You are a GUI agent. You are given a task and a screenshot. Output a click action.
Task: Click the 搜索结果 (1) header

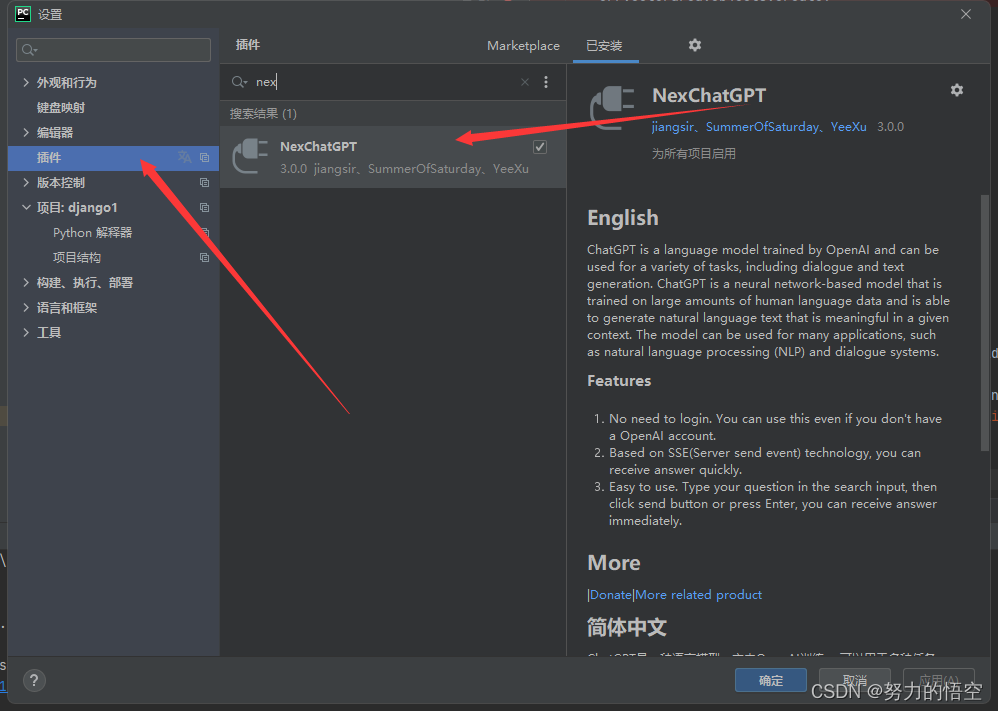pos(263,114)
